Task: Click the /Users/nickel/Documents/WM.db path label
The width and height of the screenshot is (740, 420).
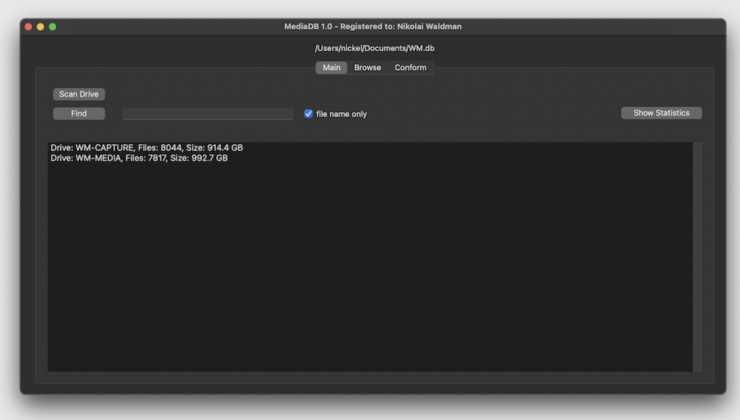Action: click(374, 48)
